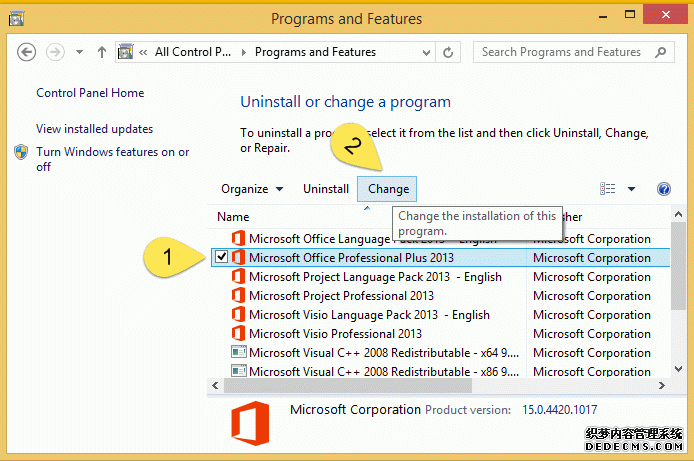Open Turn Windows features on or off

click(112, 159)
